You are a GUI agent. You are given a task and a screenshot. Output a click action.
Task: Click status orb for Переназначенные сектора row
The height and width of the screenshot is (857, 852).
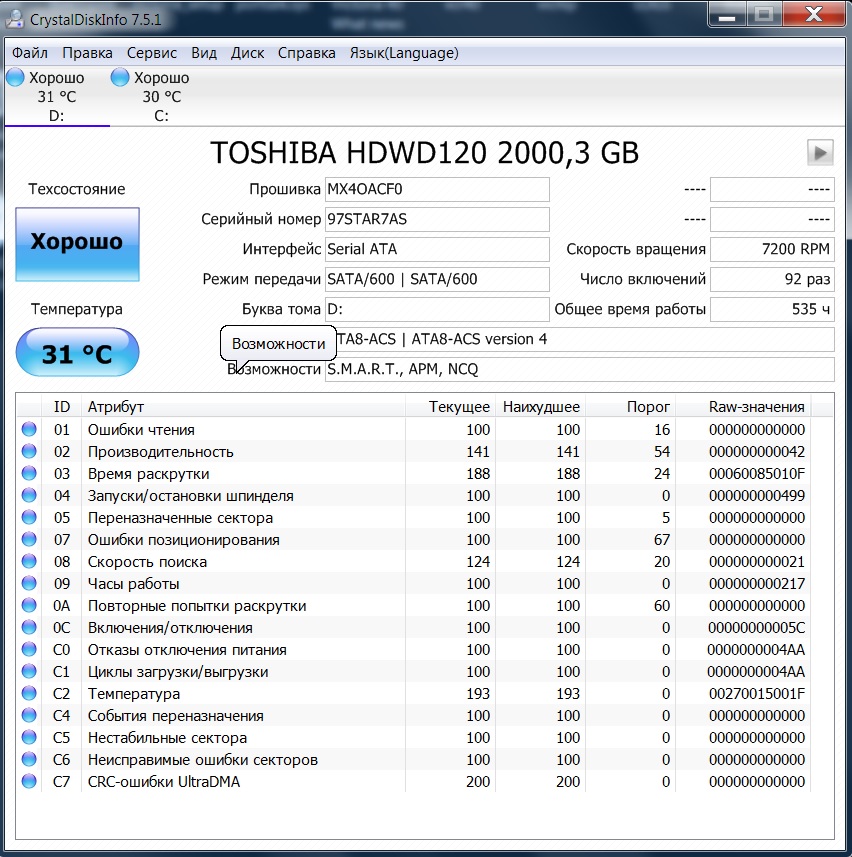pyautogui.click(x=29, y=518)
